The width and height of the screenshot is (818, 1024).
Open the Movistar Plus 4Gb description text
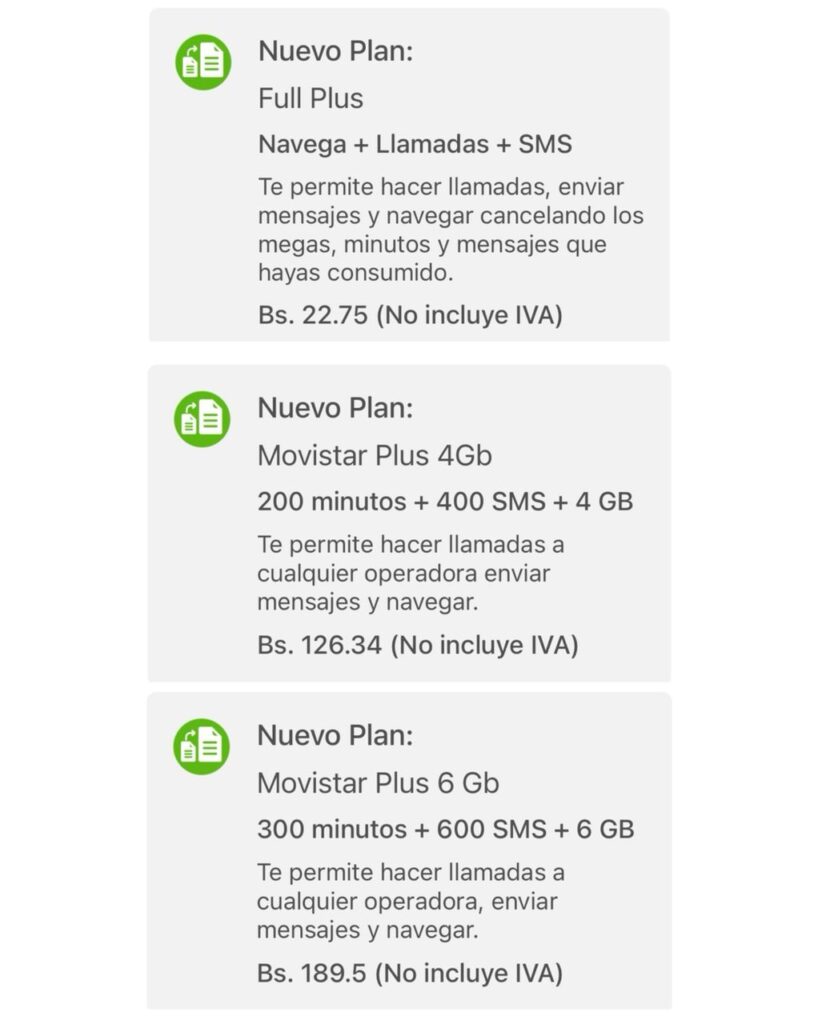[x=410, y=574]
